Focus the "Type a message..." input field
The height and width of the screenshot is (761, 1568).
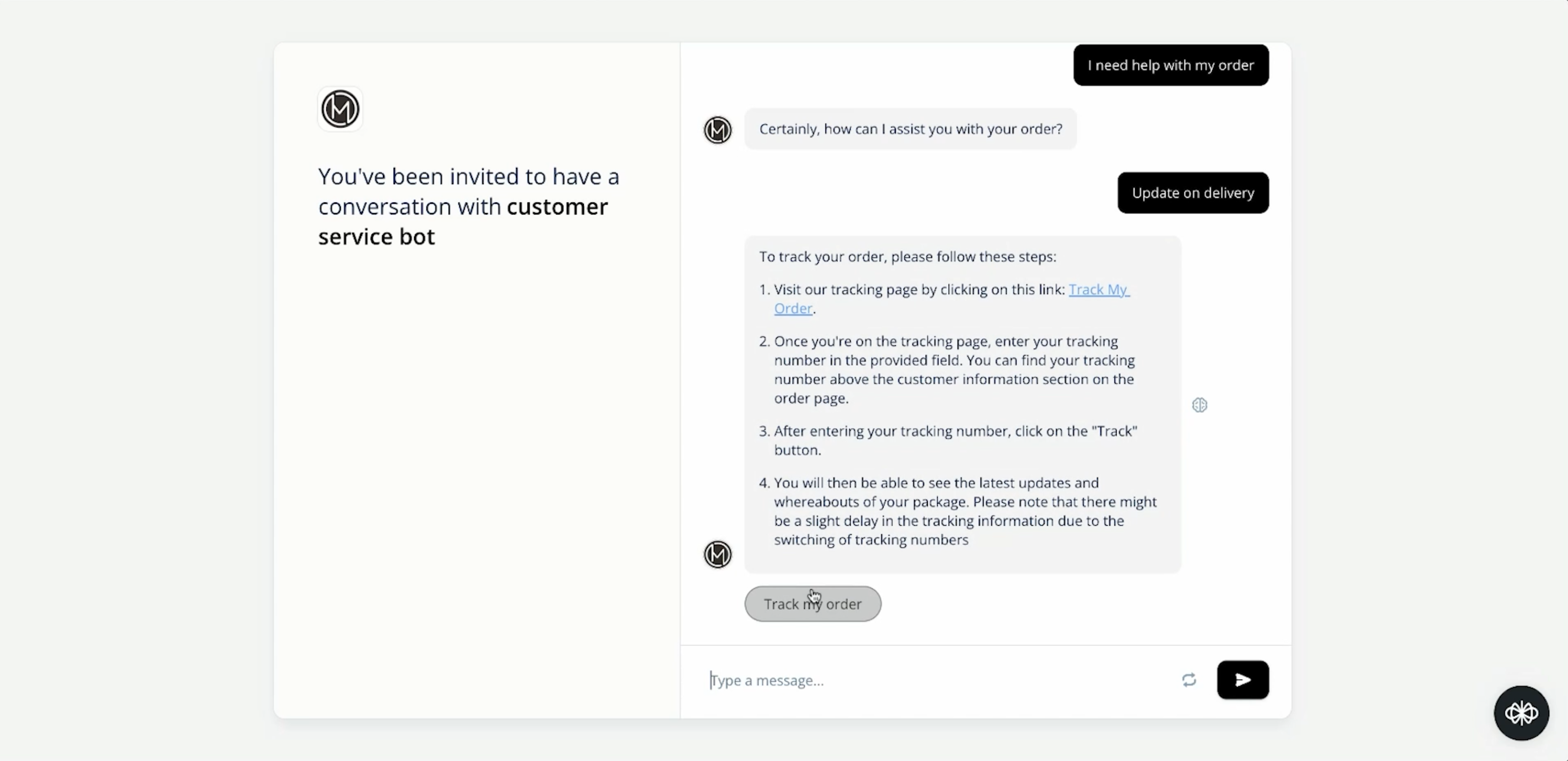(937, 680)
